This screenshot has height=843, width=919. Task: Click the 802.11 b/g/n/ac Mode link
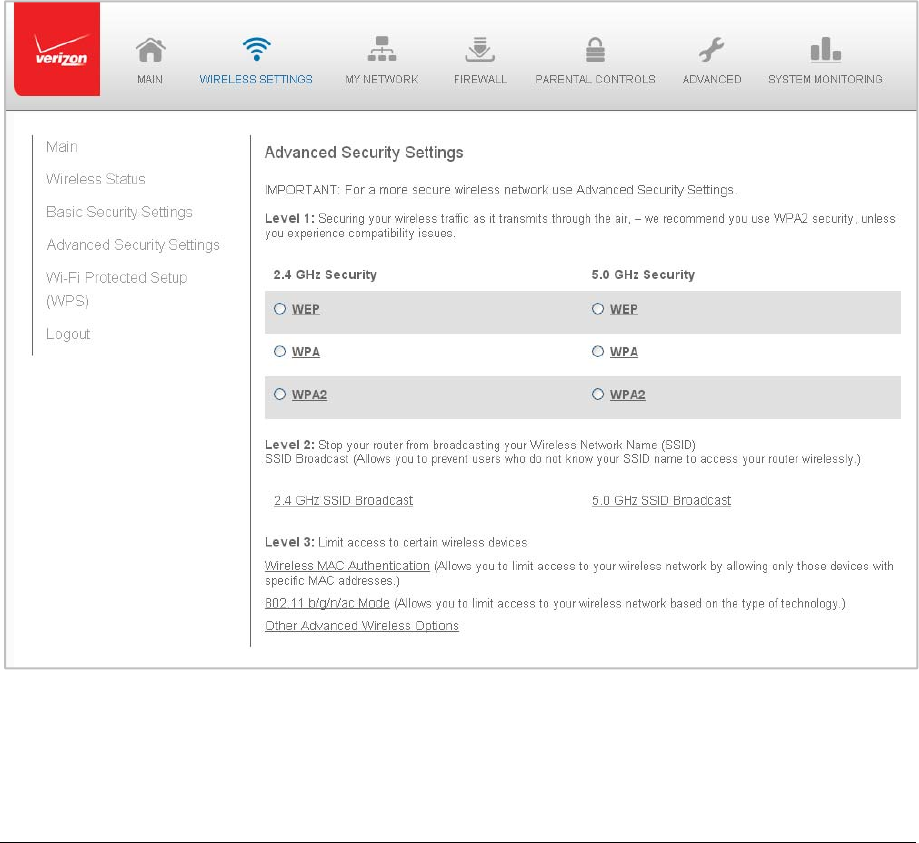(x=327, y=603)
